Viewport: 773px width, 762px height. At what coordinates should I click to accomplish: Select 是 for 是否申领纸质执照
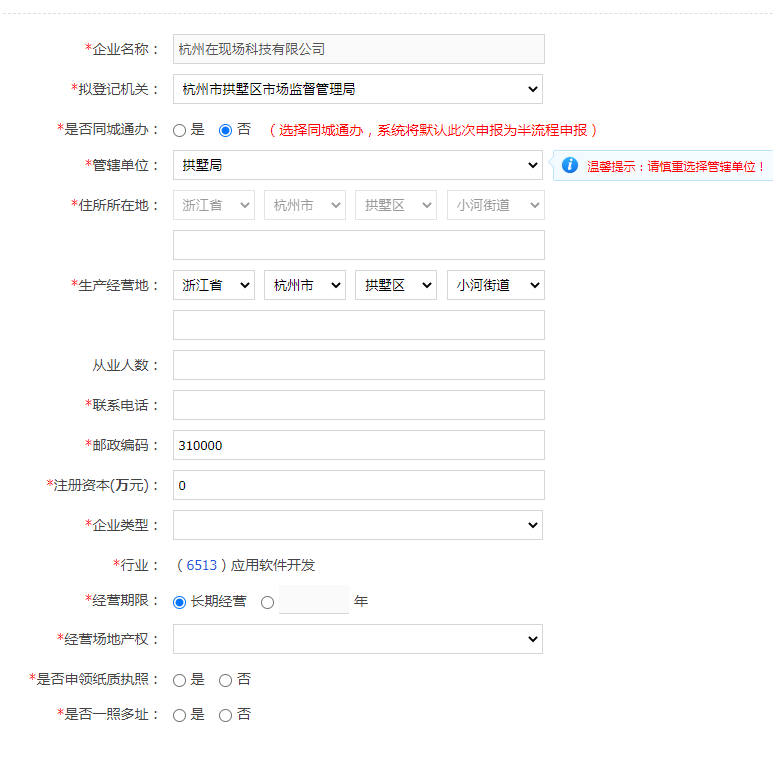[179, 681]
